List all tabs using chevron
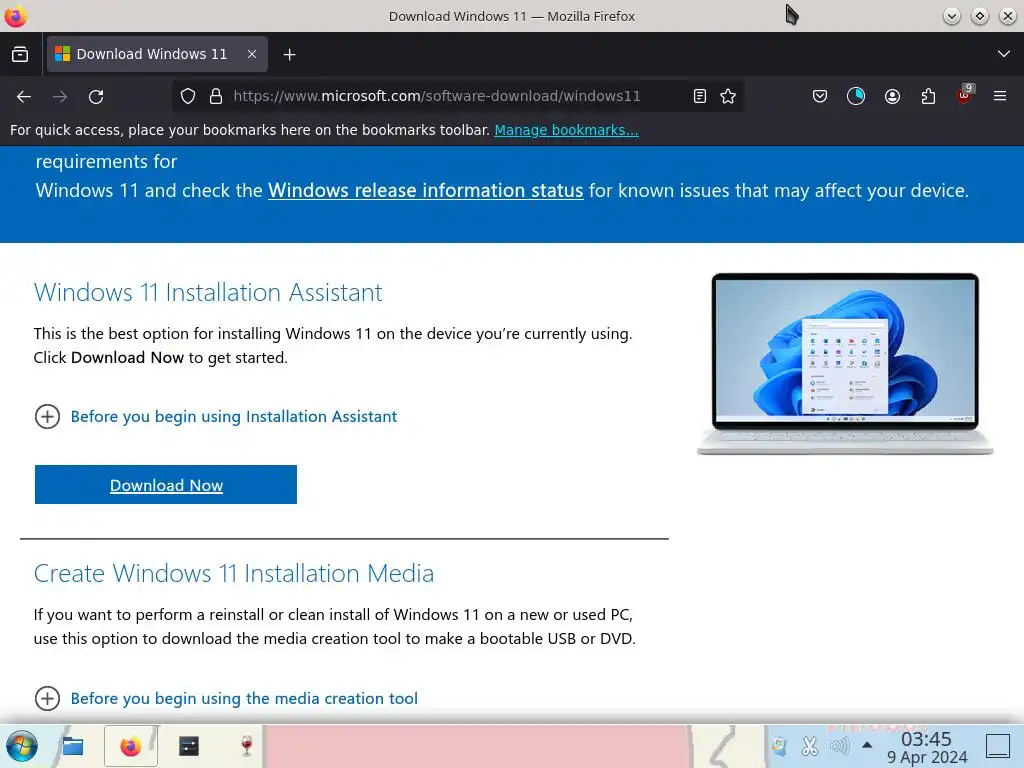Image resolution: width=1024 pixels, height=768 pixels. (1004, 54)
